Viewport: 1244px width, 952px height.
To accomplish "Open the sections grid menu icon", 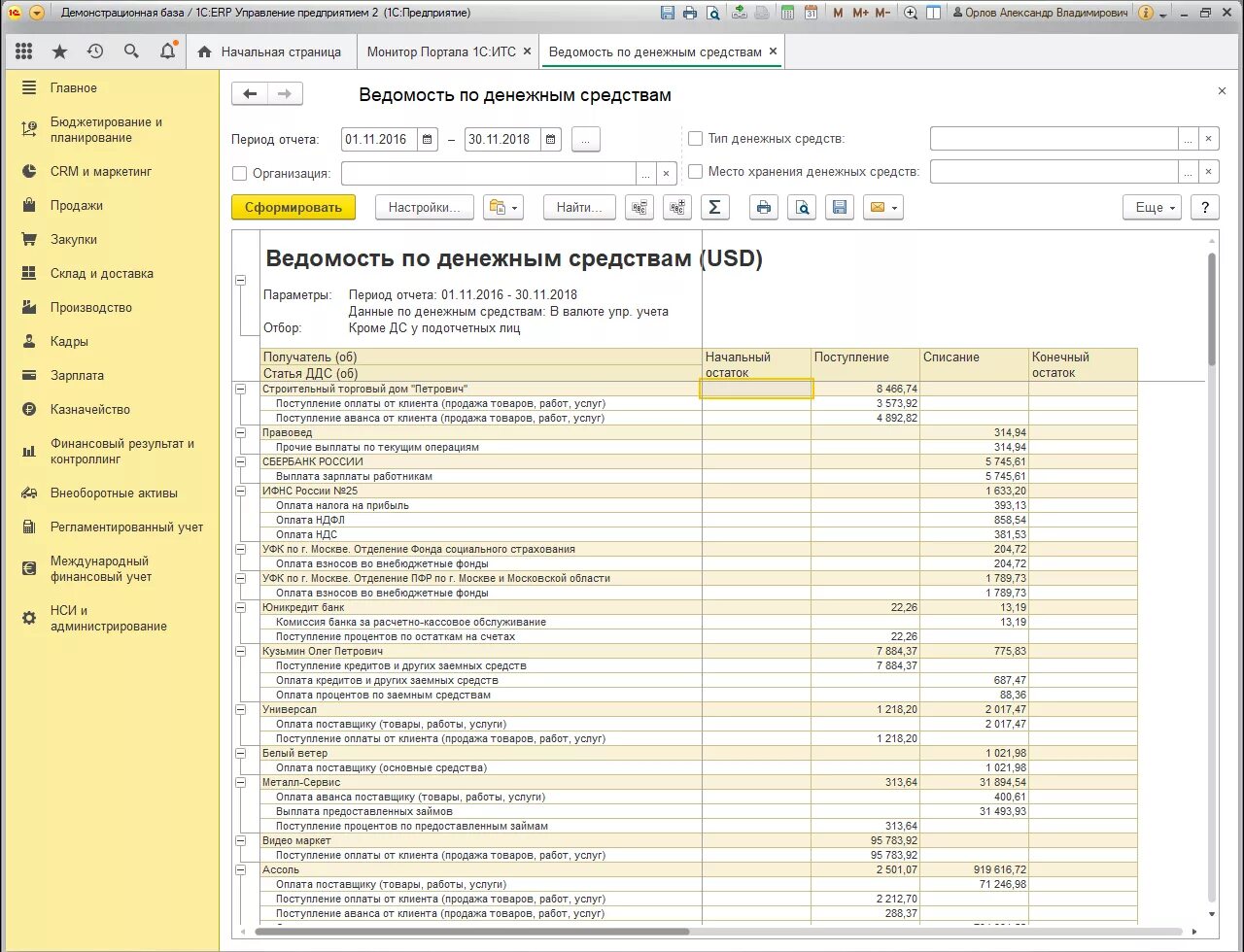I will pyautogui.click(x=24, y=51).
